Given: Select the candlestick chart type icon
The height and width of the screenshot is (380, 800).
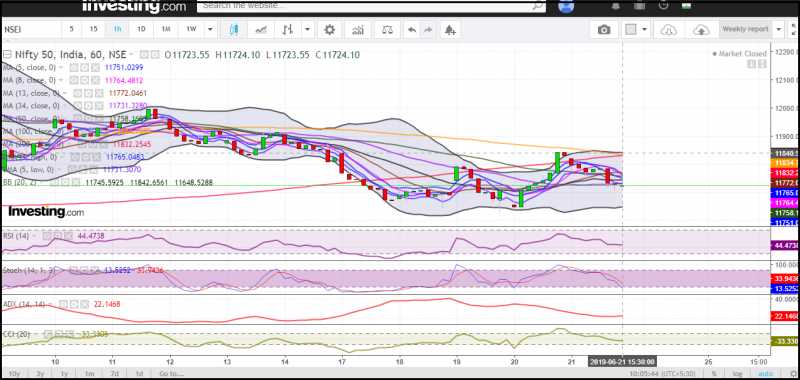Looking at the screenshot, I should 234,30.
